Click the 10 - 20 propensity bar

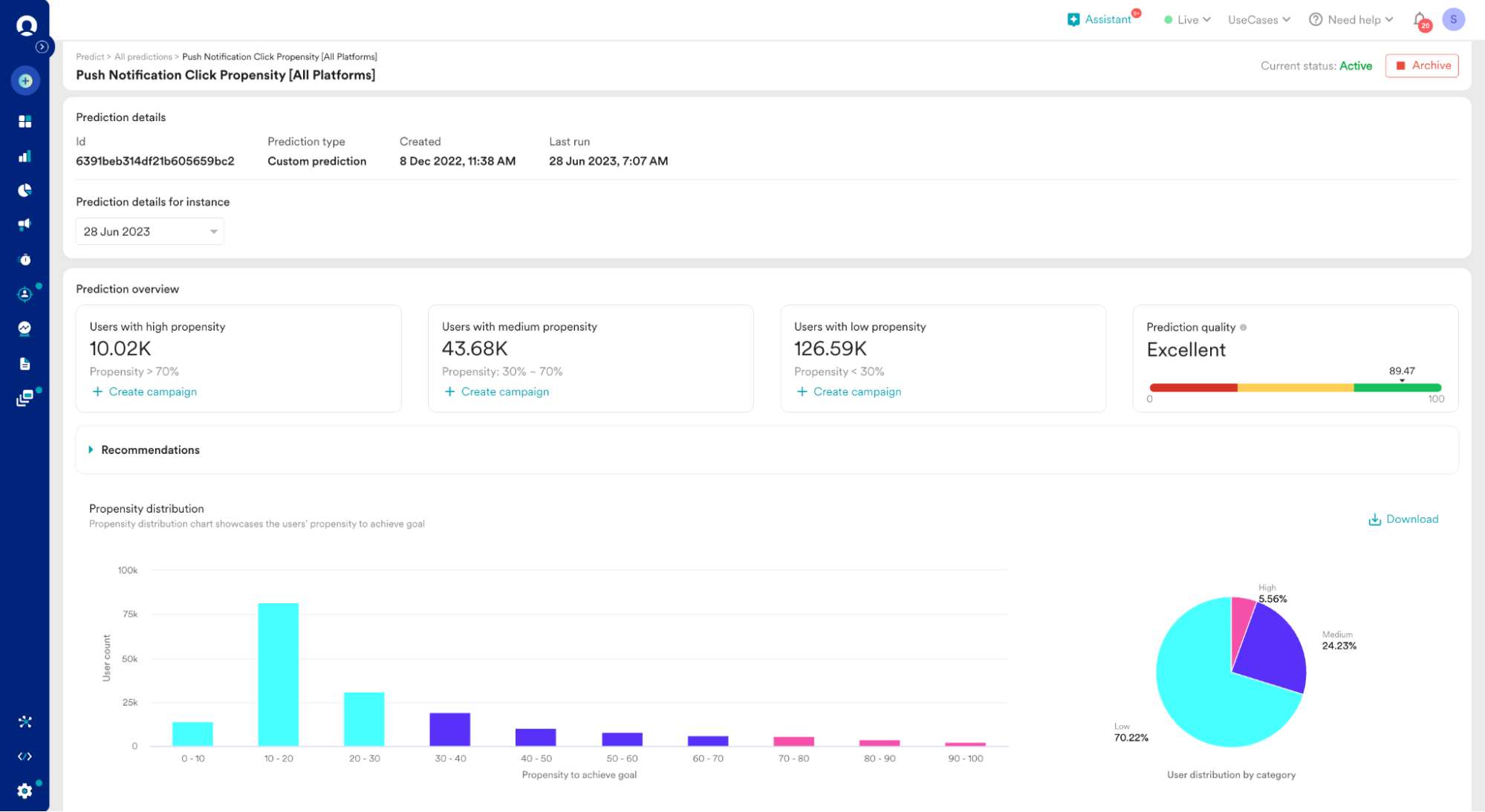point(279,674)
